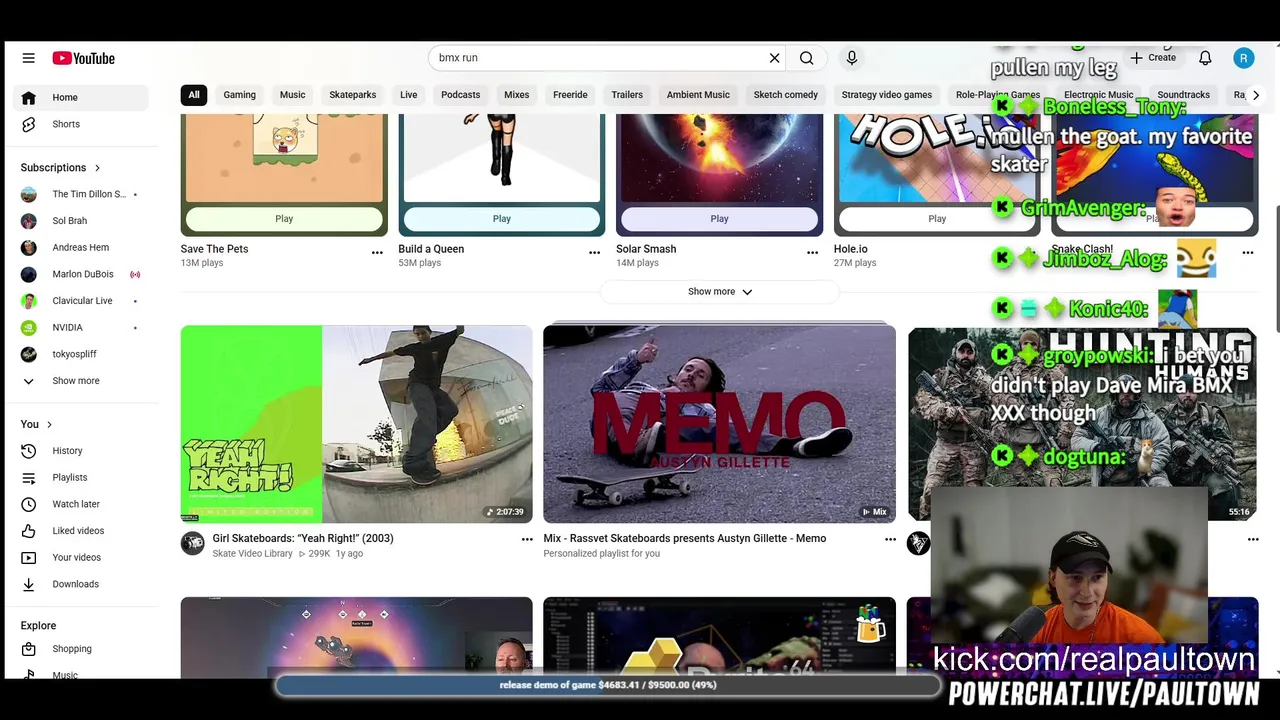1280x720 pixels.
Task: Click into the bmx run search field
Action: pyautogui.click(x=598, y=58)
